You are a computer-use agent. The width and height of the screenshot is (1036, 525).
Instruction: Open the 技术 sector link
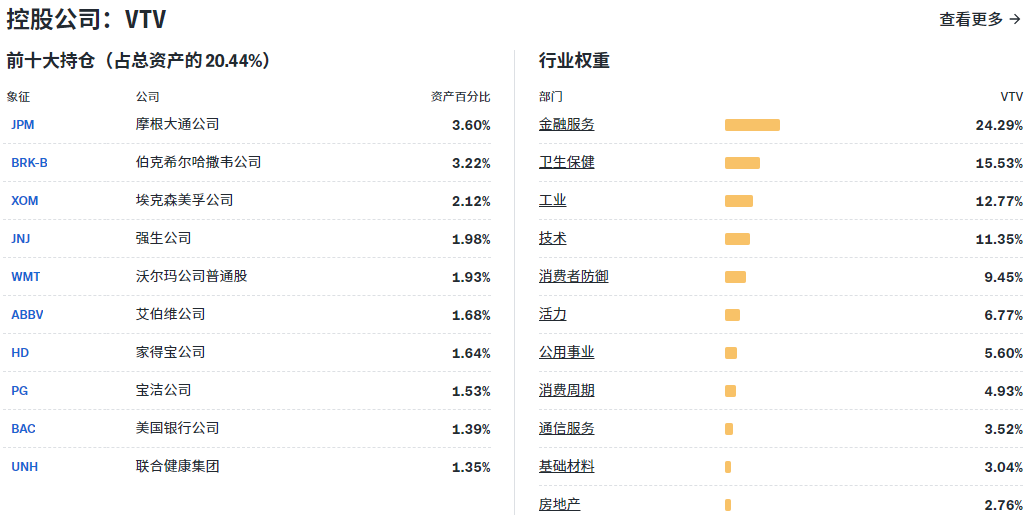pos(552,239)
